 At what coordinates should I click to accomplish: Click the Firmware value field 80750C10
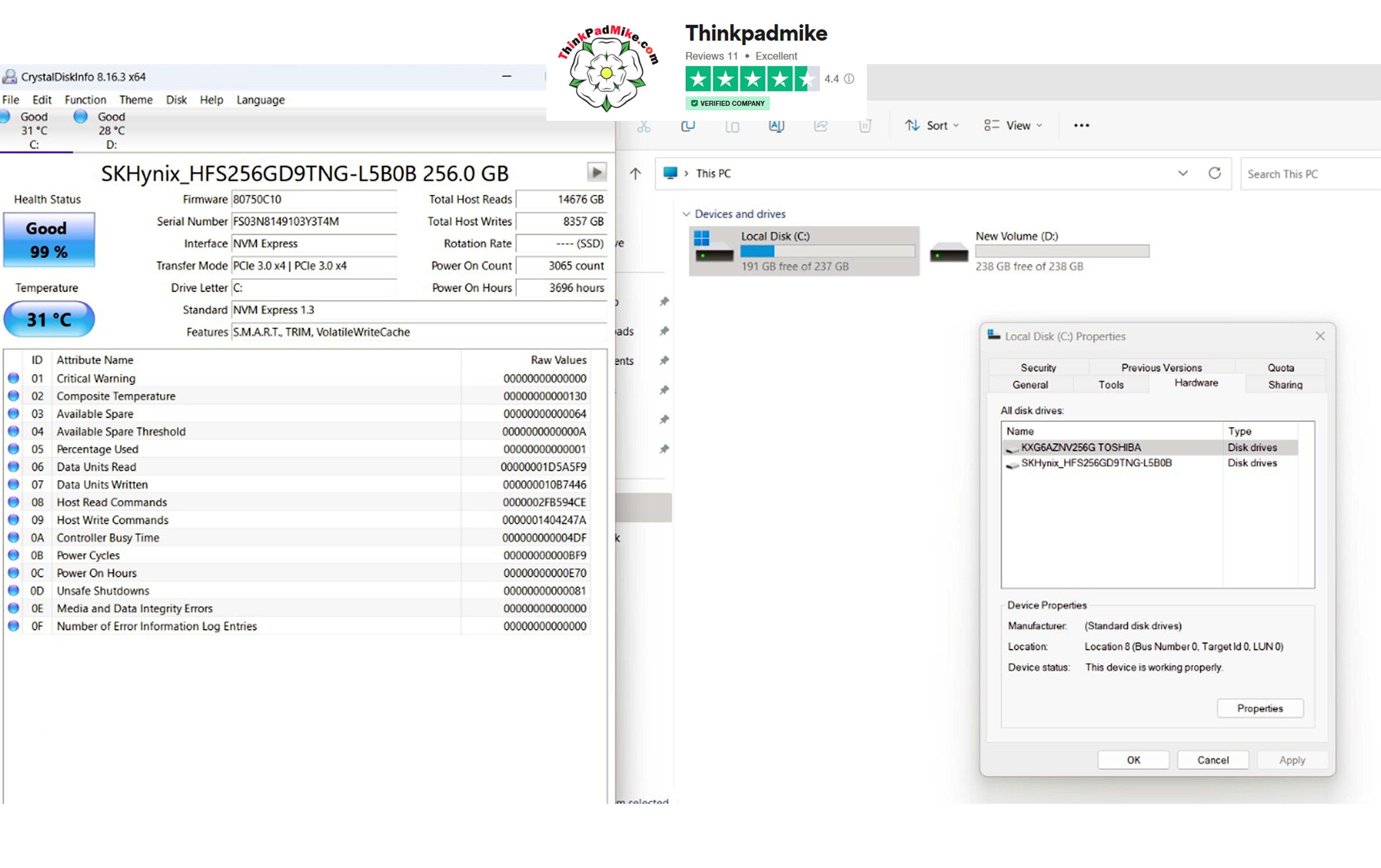(314, 199)
